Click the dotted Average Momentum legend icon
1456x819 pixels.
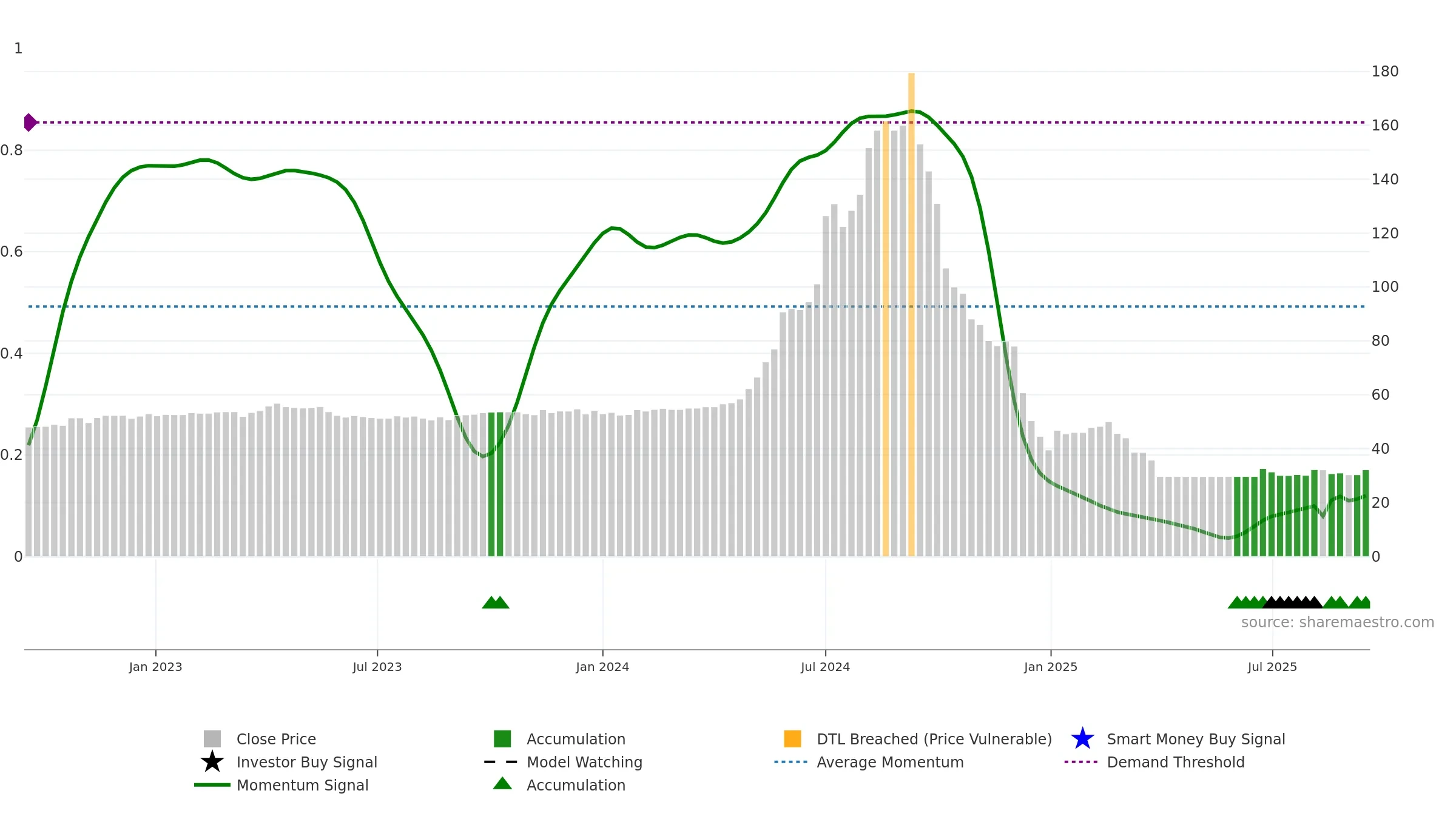pyautogui.click(x=791, y=762)
